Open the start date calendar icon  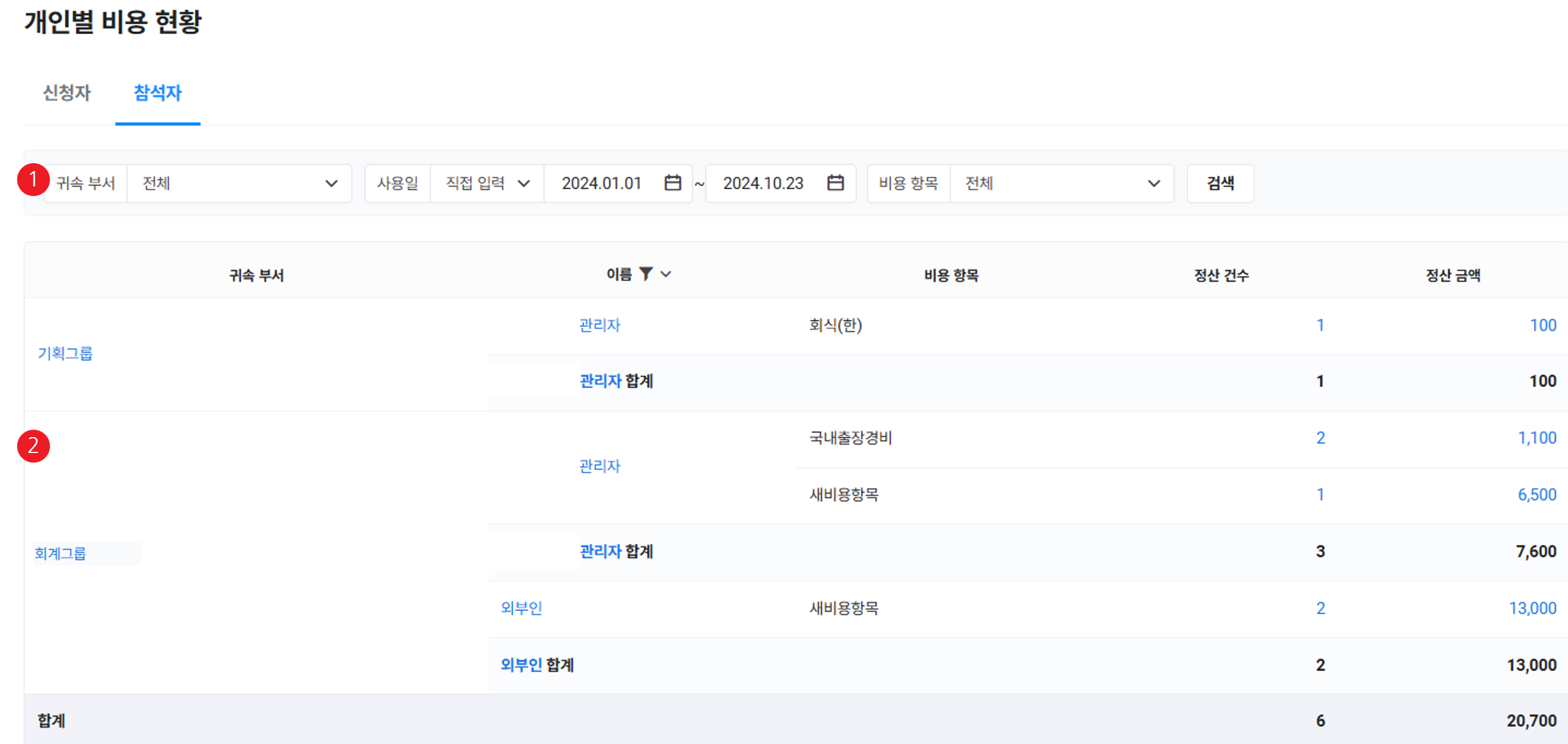pyautogui.click(x=672, y=182)
